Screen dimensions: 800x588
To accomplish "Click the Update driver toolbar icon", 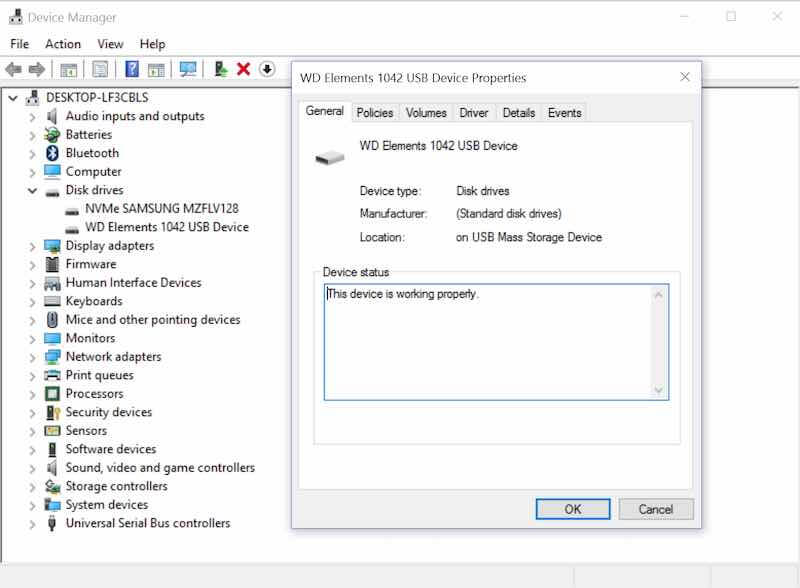I will coord(221,69).
